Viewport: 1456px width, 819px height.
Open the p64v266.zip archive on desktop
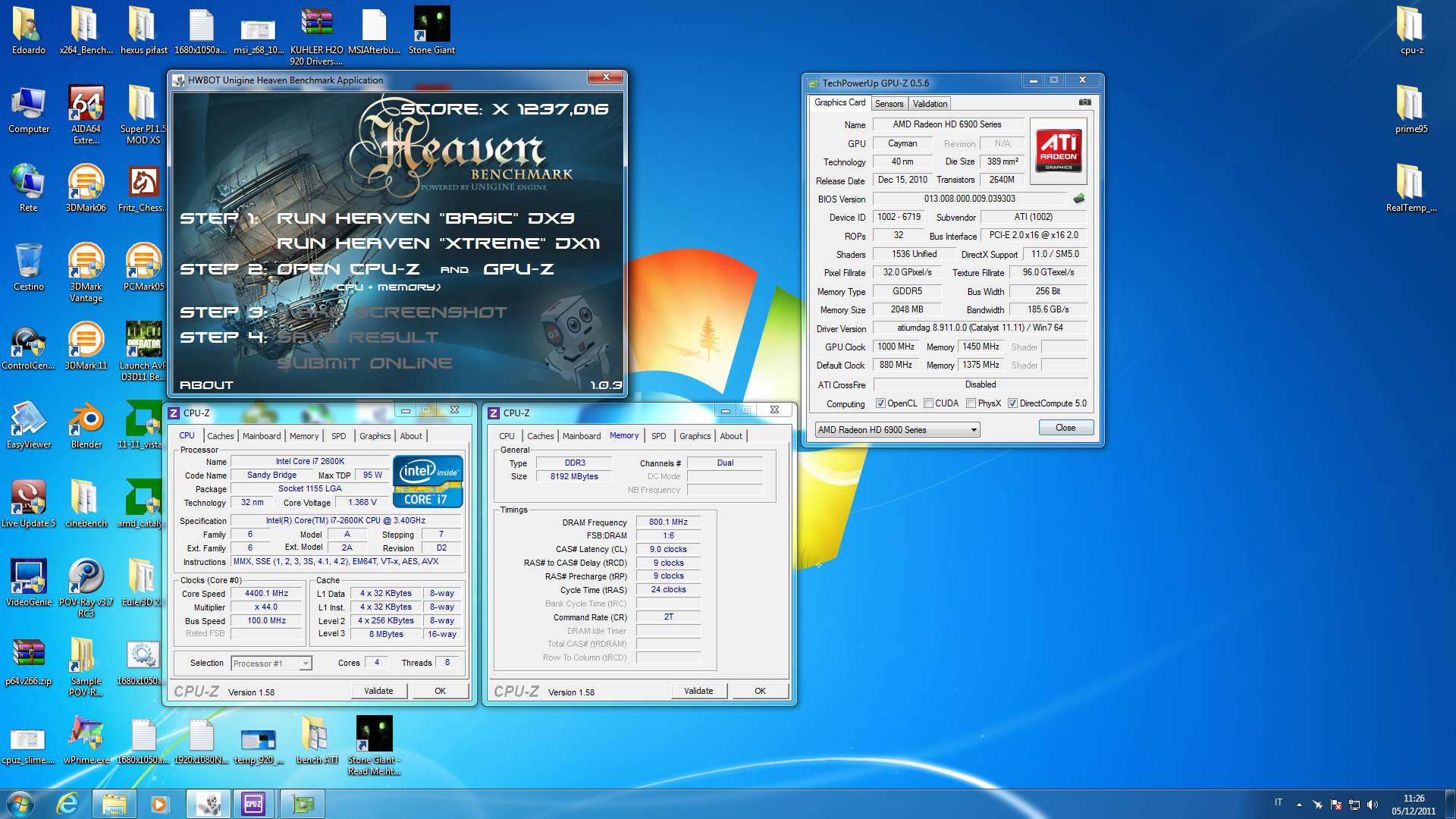point(29,661)
